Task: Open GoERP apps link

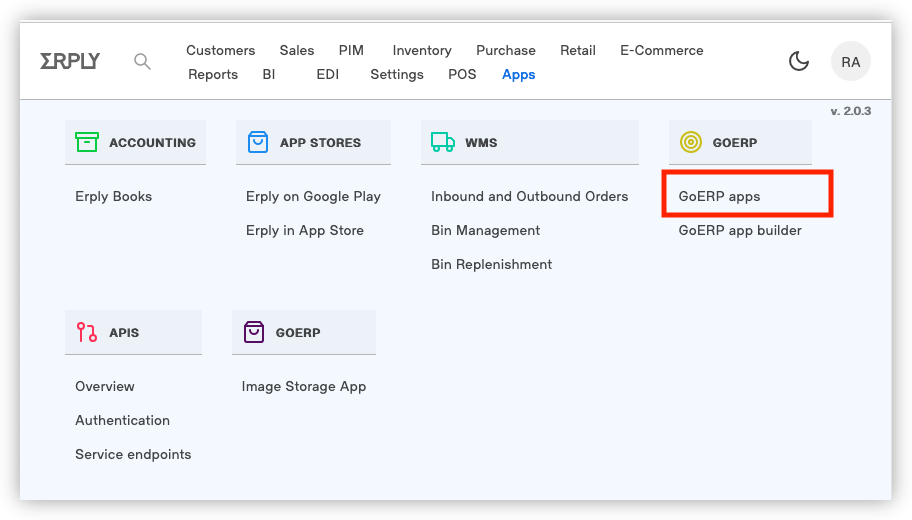Action: click(x=719, y=197)
